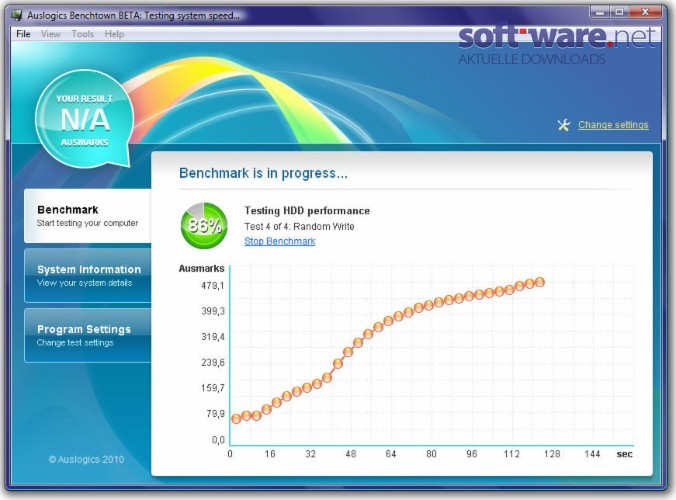Minimize the Benchtown window

point(599,12)
